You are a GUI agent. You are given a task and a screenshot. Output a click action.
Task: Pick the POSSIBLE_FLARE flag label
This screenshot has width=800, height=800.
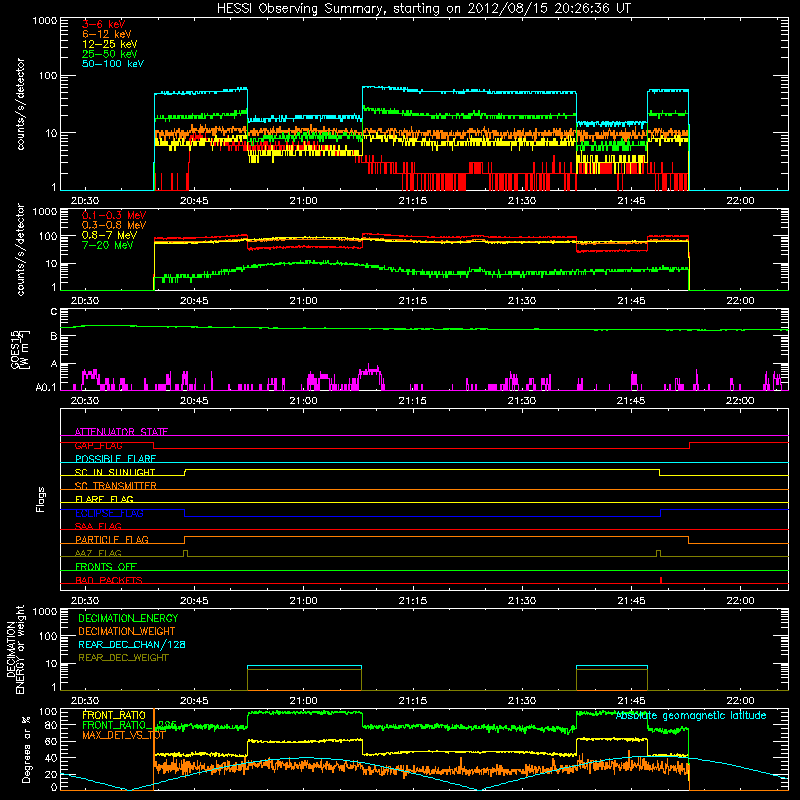pos(115,459)
